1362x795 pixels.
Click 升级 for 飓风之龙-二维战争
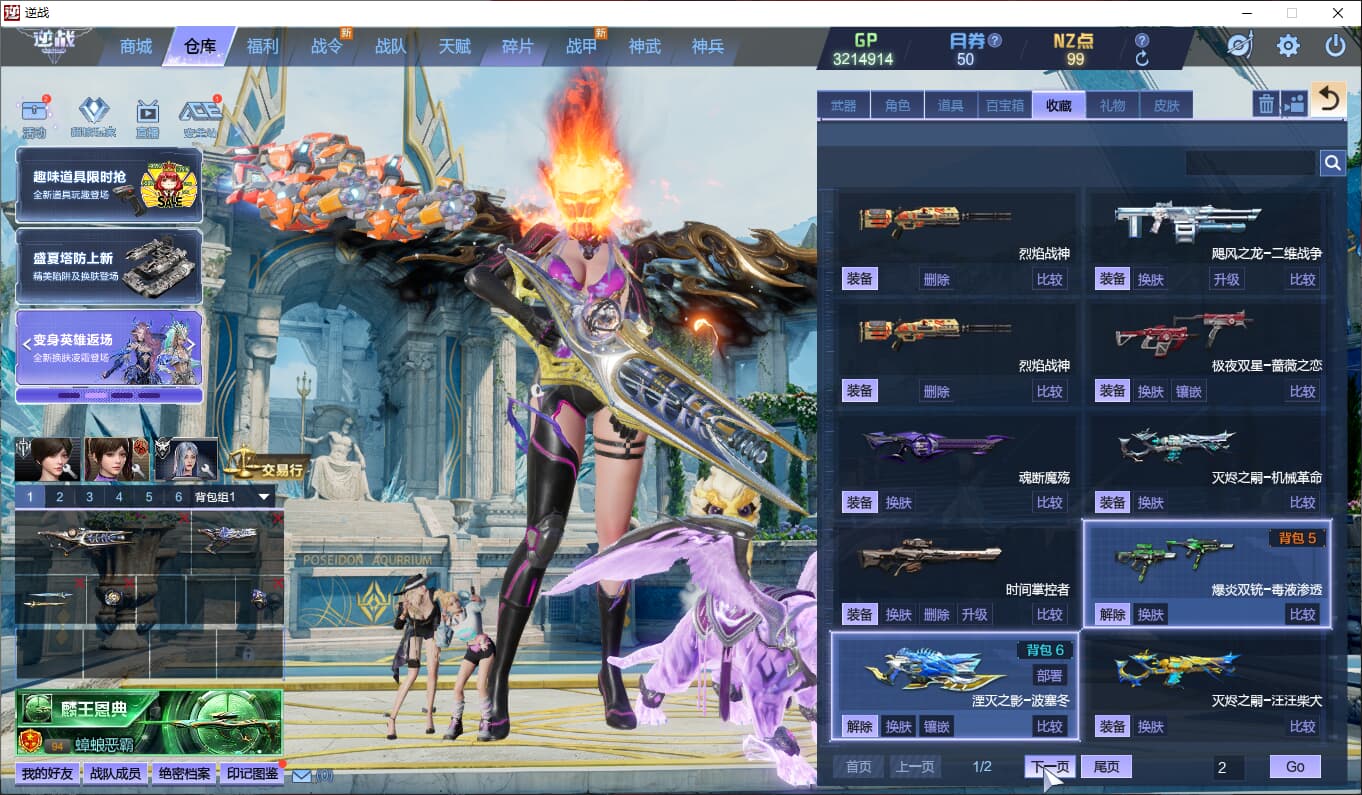point(1226,279)
